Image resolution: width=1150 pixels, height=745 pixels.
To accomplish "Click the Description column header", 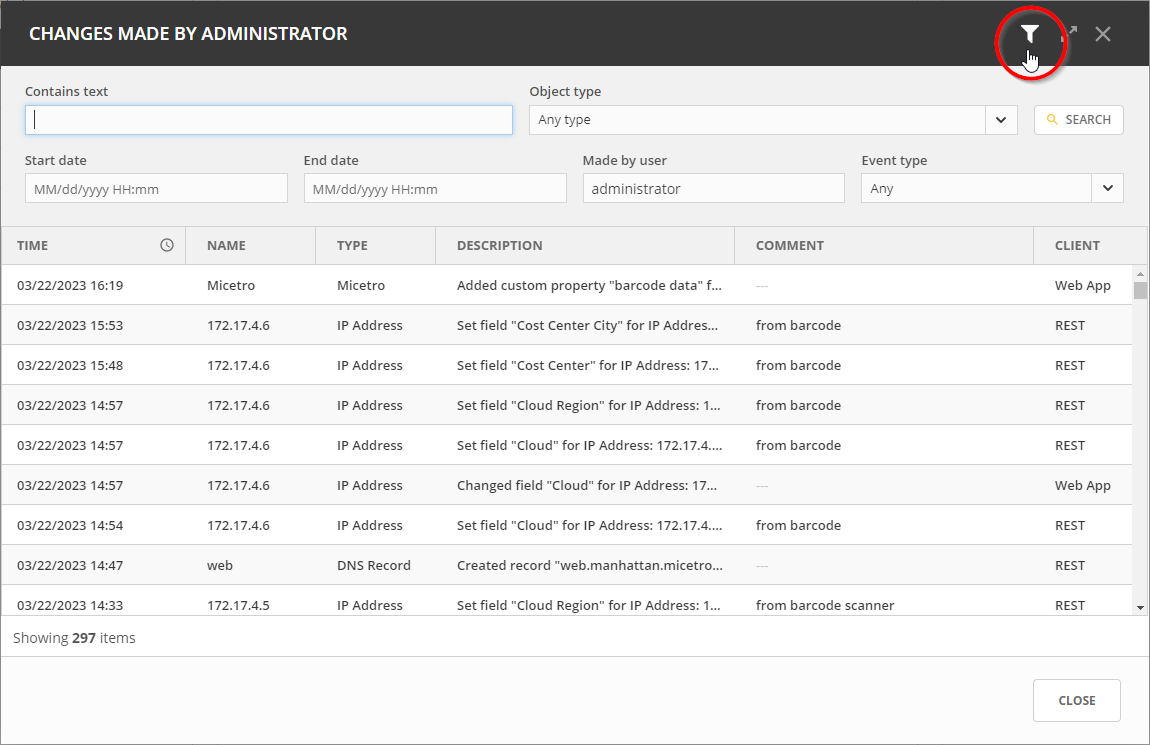I will (499, 245).
